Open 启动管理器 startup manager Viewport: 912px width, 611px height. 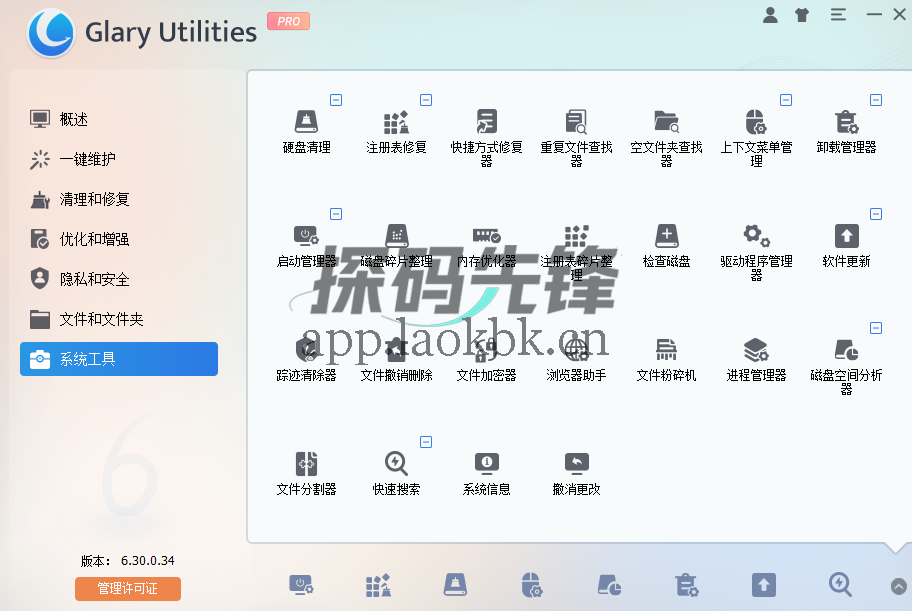[307, 246]
